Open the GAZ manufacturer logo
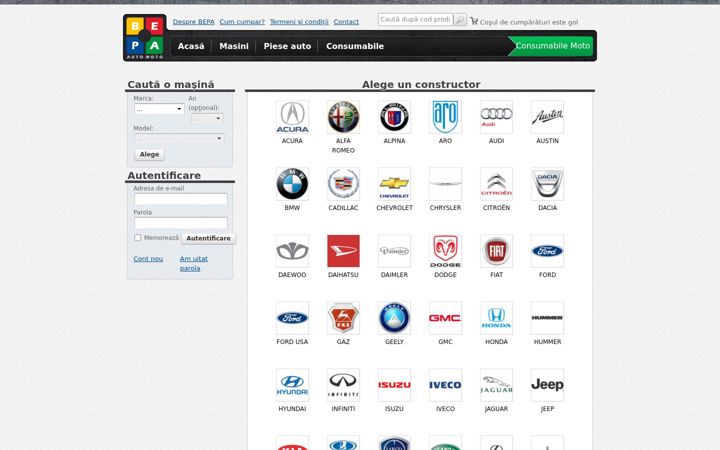This screenshot has height=450, width=720. click(x=343, y=318)
